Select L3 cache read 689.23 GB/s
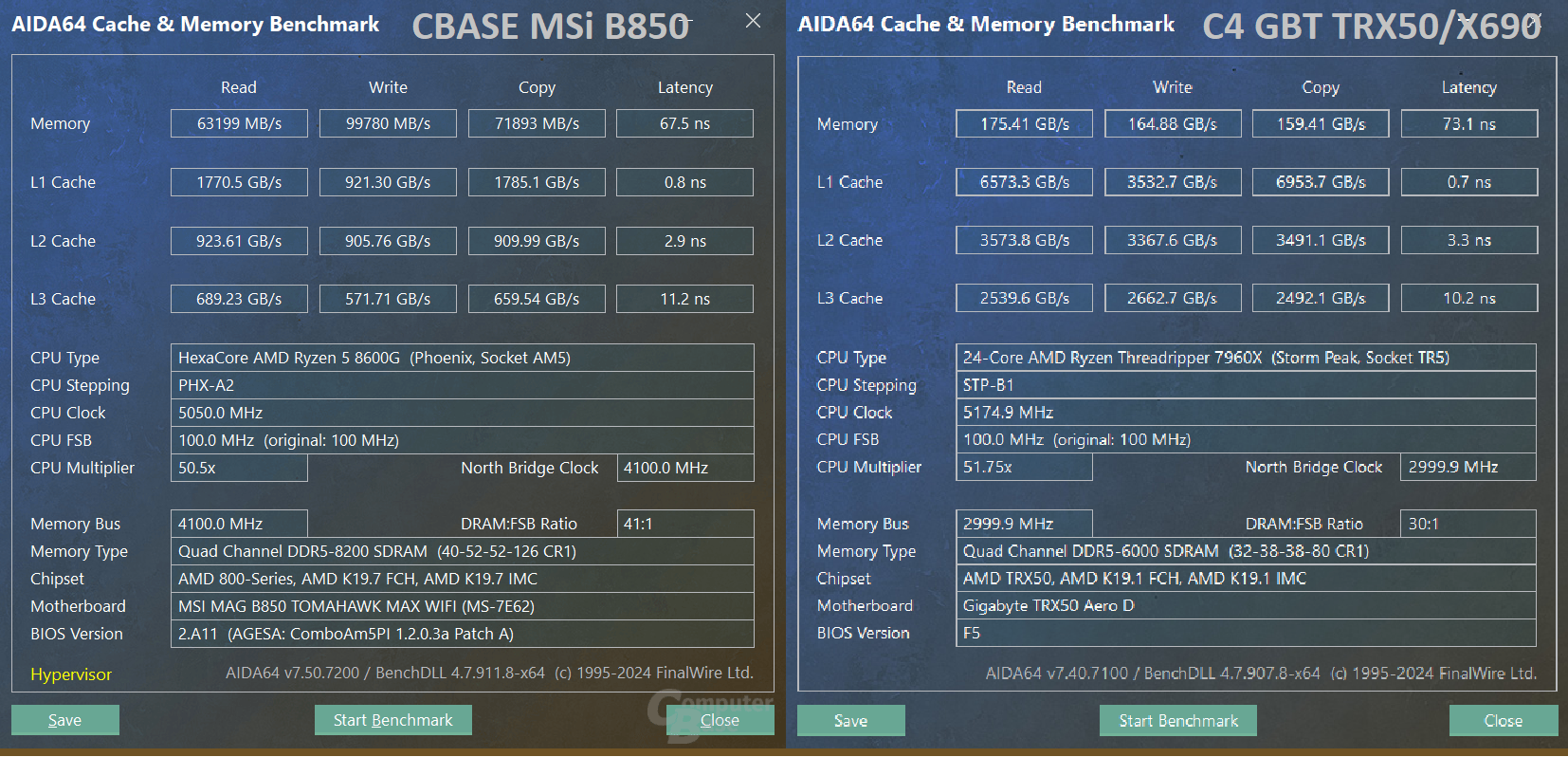The width and height of the screenshot is (1568, 757). pos(239,299)
